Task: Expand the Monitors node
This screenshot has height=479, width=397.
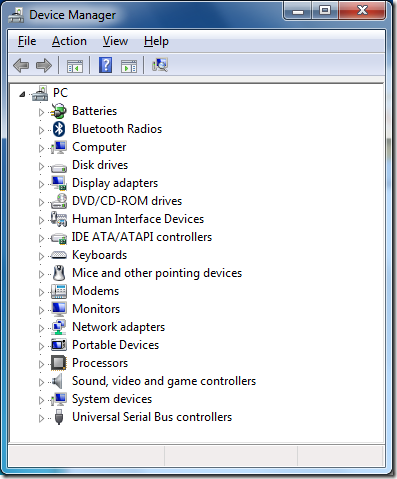Action: click(x=41, y=310)
